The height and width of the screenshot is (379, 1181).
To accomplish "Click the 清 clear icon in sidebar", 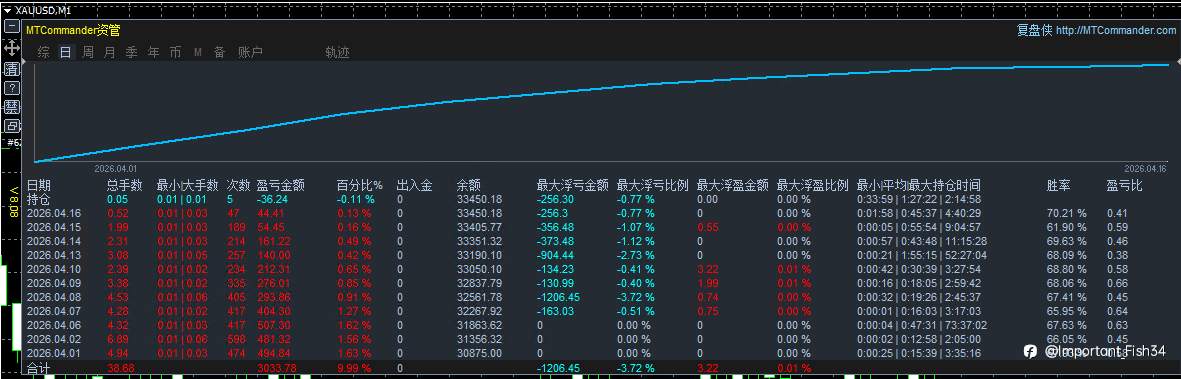I will tap(11, 69).
